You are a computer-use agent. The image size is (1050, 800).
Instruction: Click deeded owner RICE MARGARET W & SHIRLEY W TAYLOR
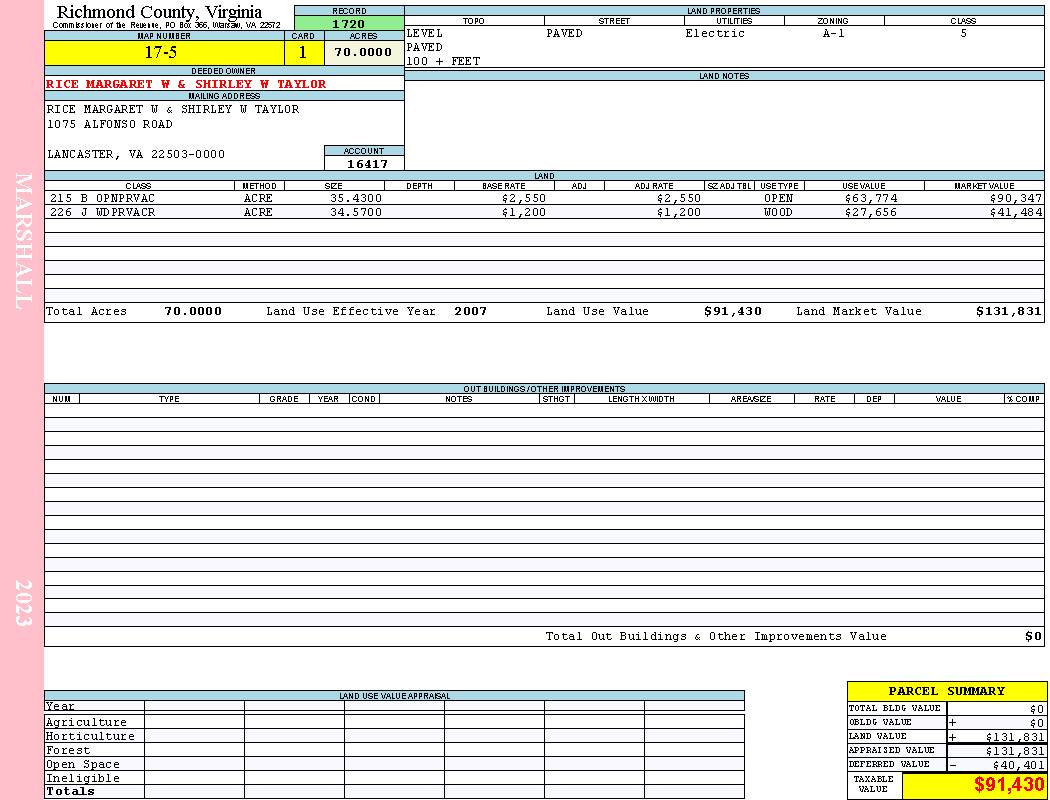186,84
